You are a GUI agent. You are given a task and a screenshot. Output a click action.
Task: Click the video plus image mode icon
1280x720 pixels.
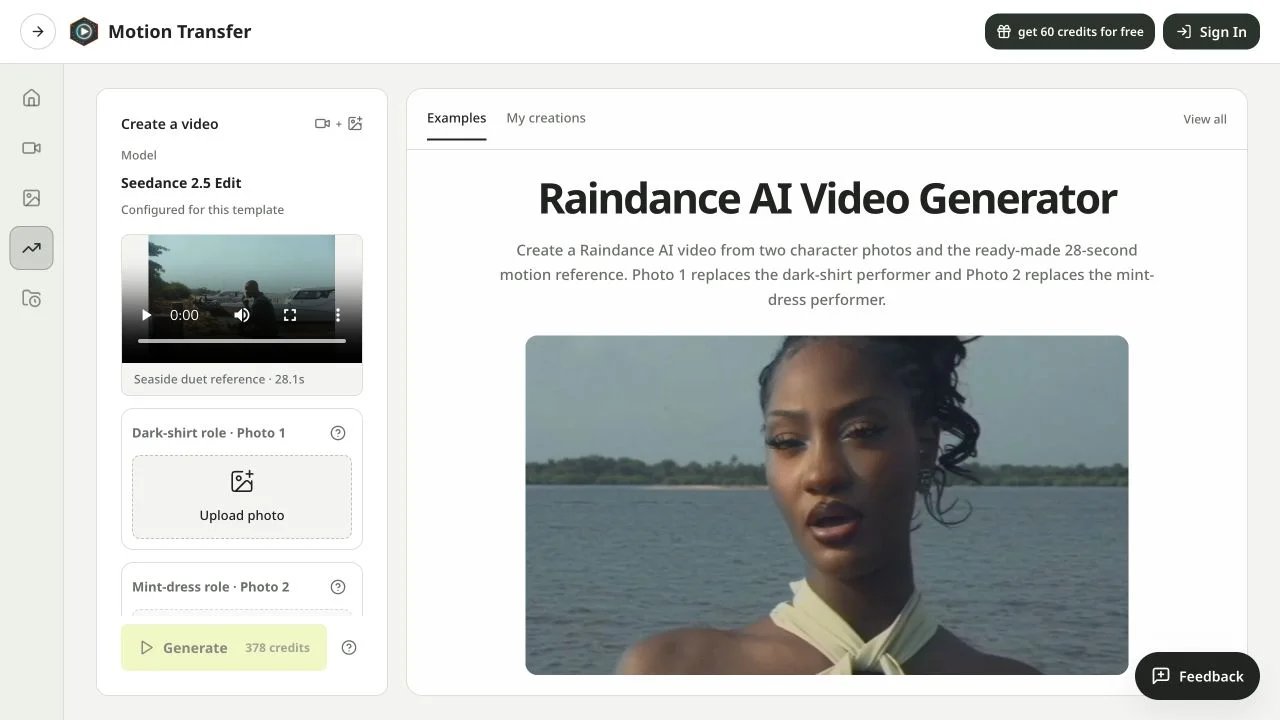338,124
